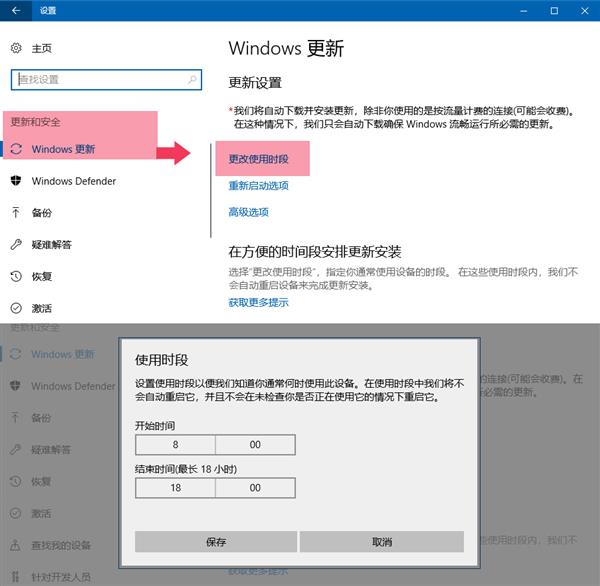Click the 查找设置 search field
The width and height of the screenshot is (600, 586).
tap(106, 80)
